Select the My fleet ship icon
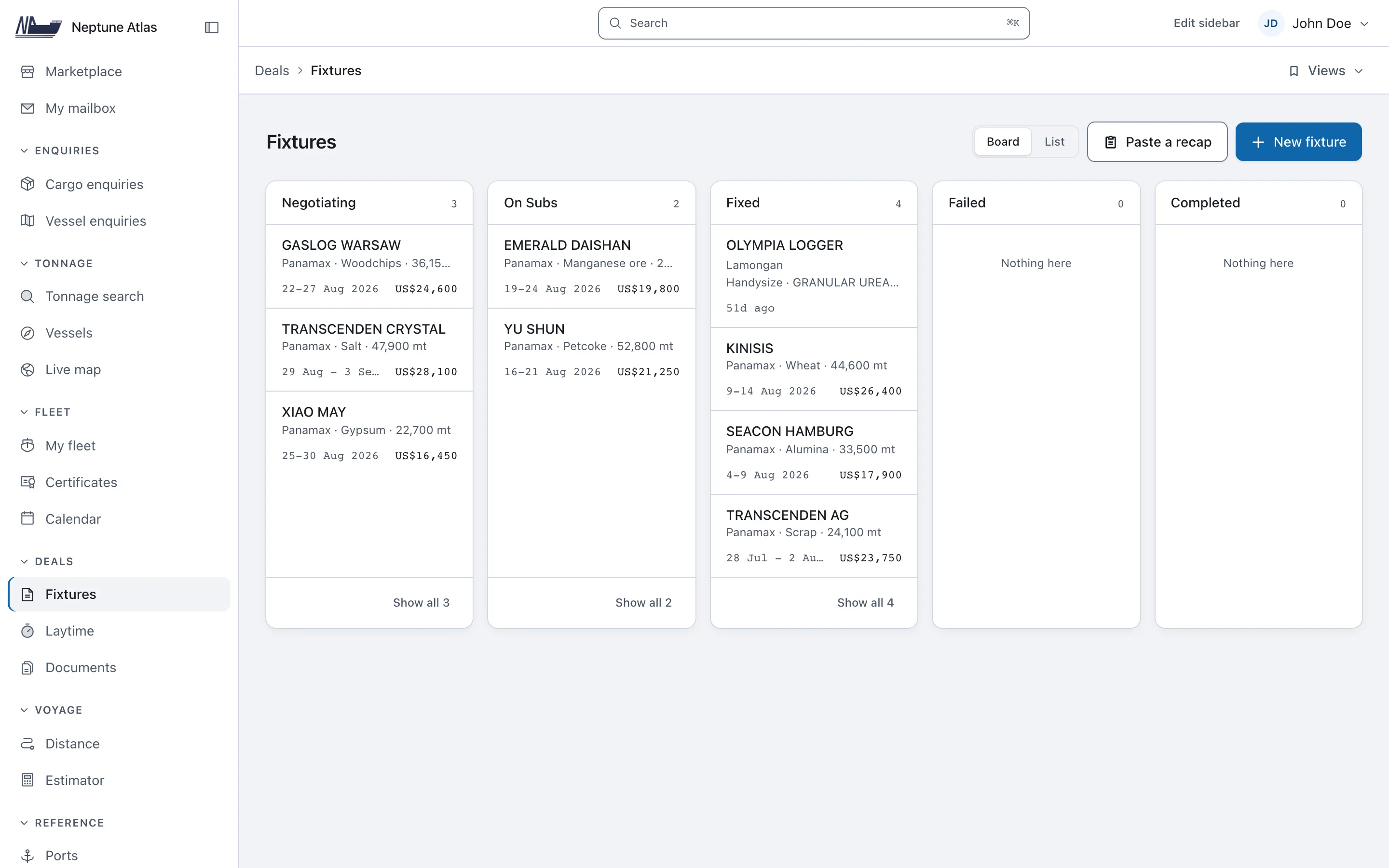This screenshot has width=1389, height=868. (x=27, y=446)
